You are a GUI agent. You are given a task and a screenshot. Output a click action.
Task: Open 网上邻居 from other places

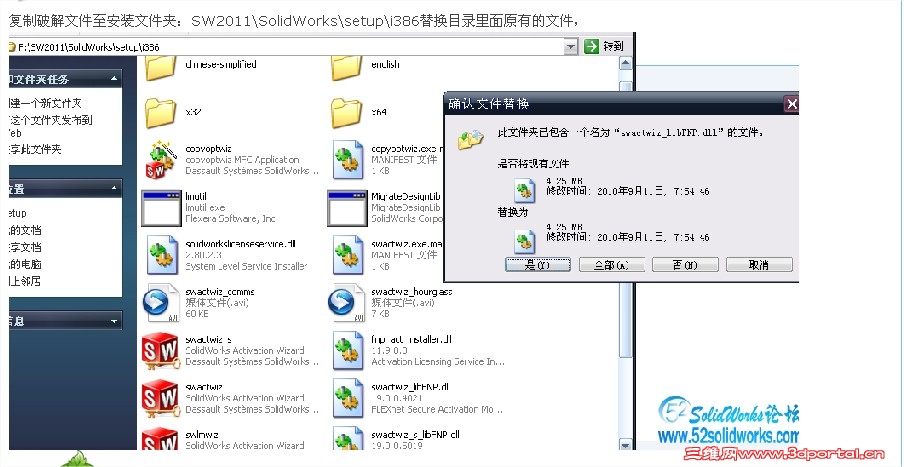25,281
